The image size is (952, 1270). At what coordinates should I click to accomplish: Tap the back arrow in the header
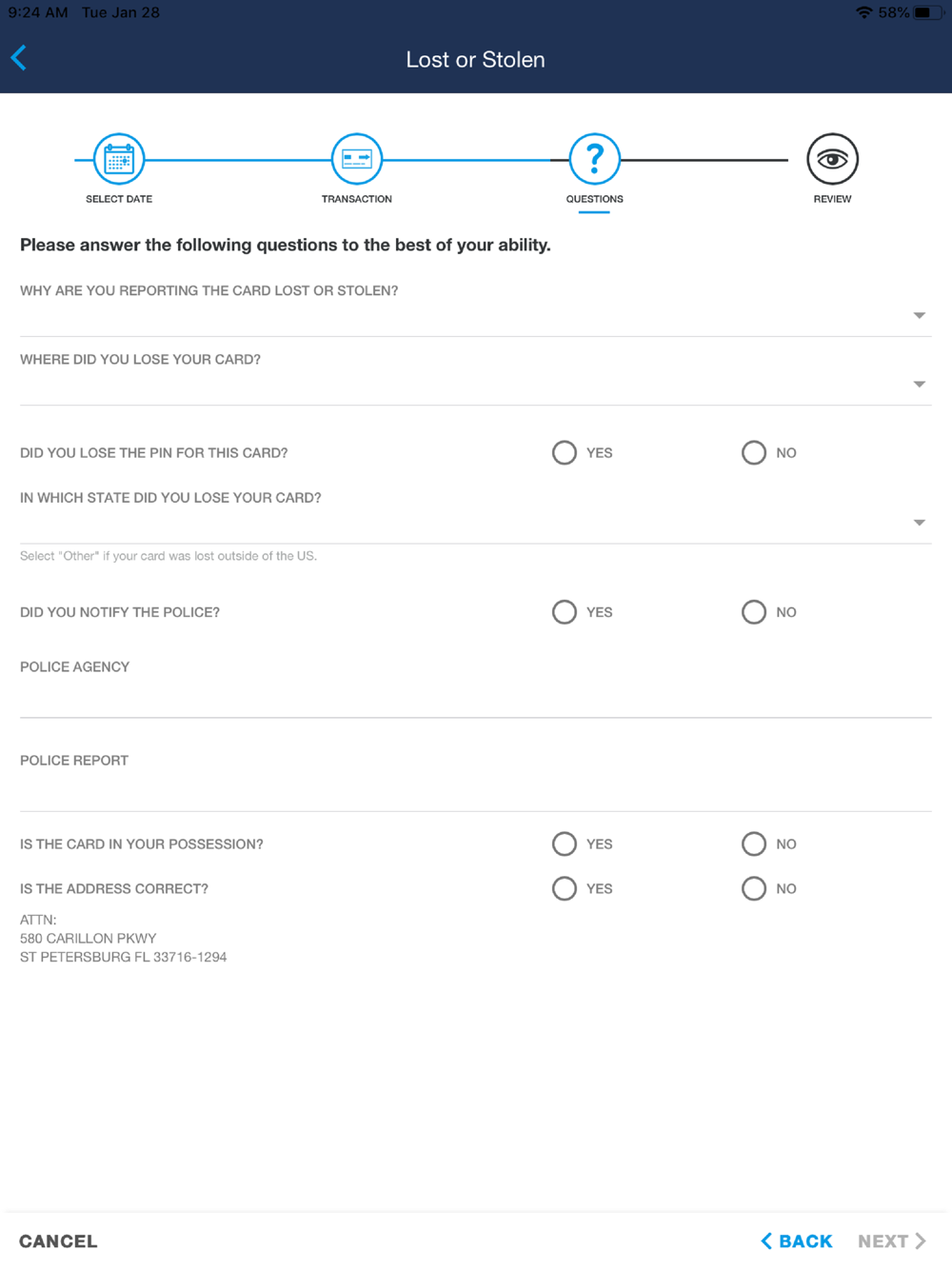[x=19, y=58]
